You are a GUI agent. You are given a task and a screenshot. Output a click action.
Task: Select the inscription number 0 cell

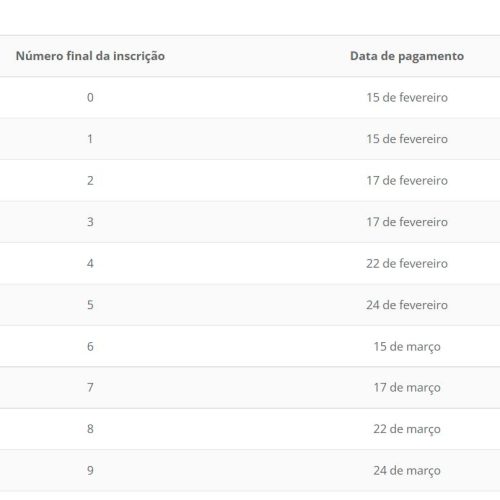pos(90,97)
